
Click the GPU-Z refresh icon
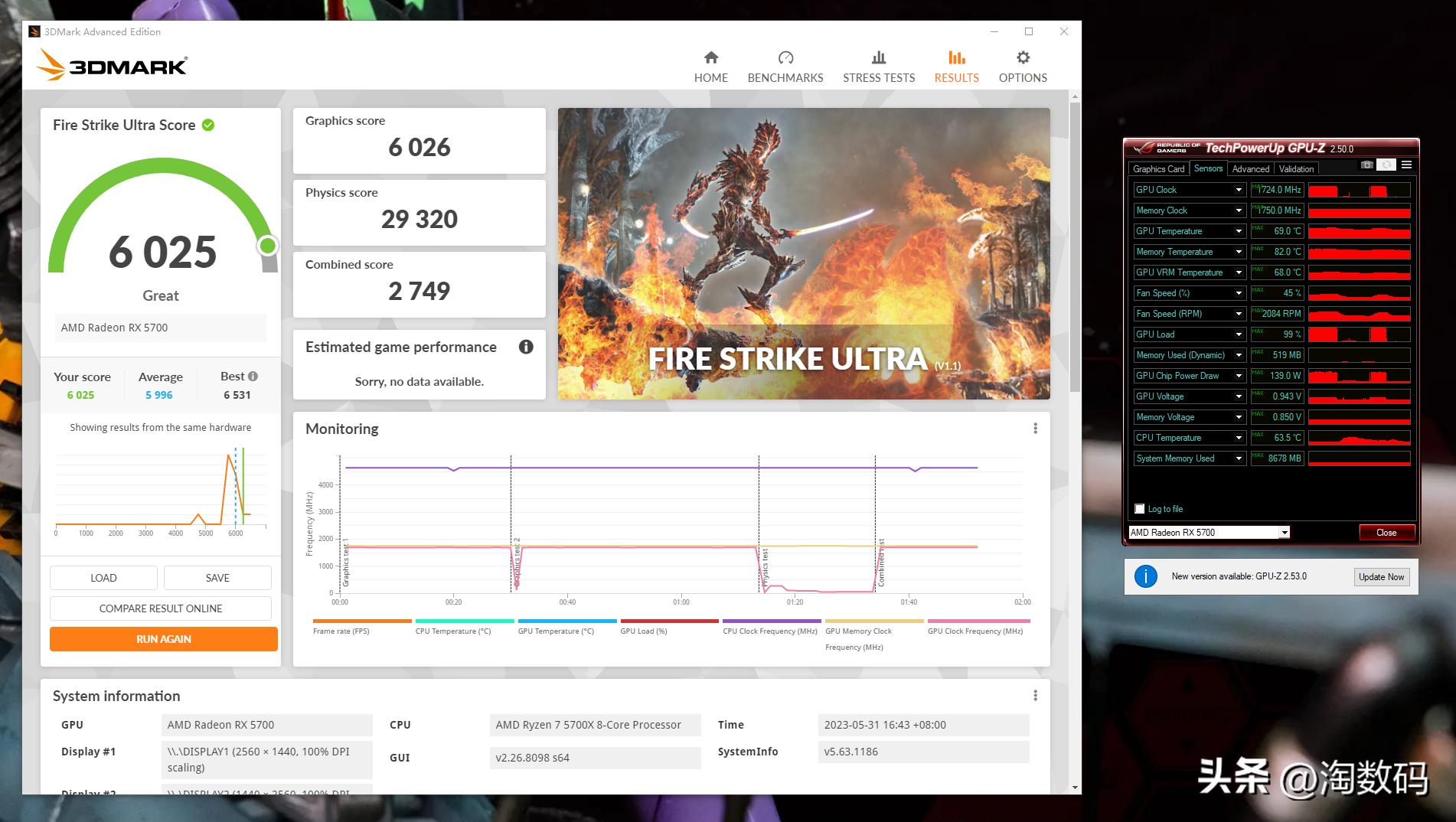click(x=1386, y=165)
